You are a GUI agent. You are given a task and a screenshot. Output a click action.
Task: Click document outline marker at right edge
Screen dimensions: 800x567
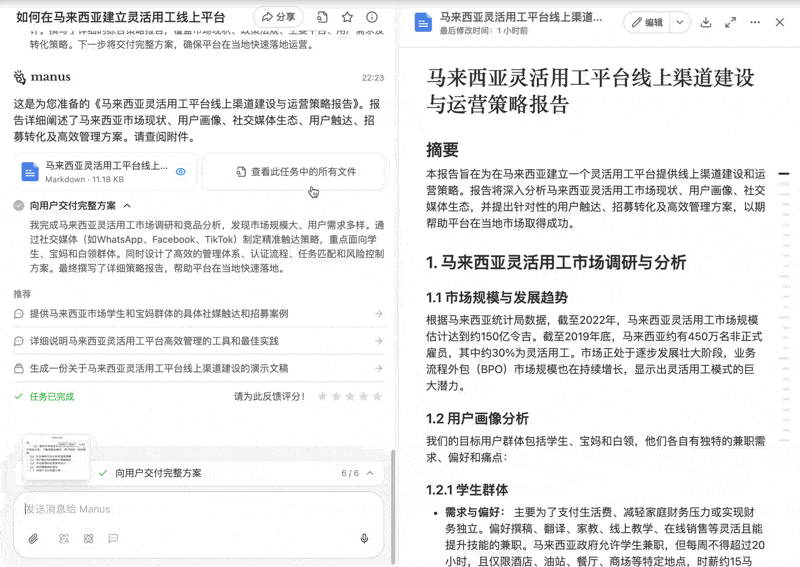tap(784, 174)
